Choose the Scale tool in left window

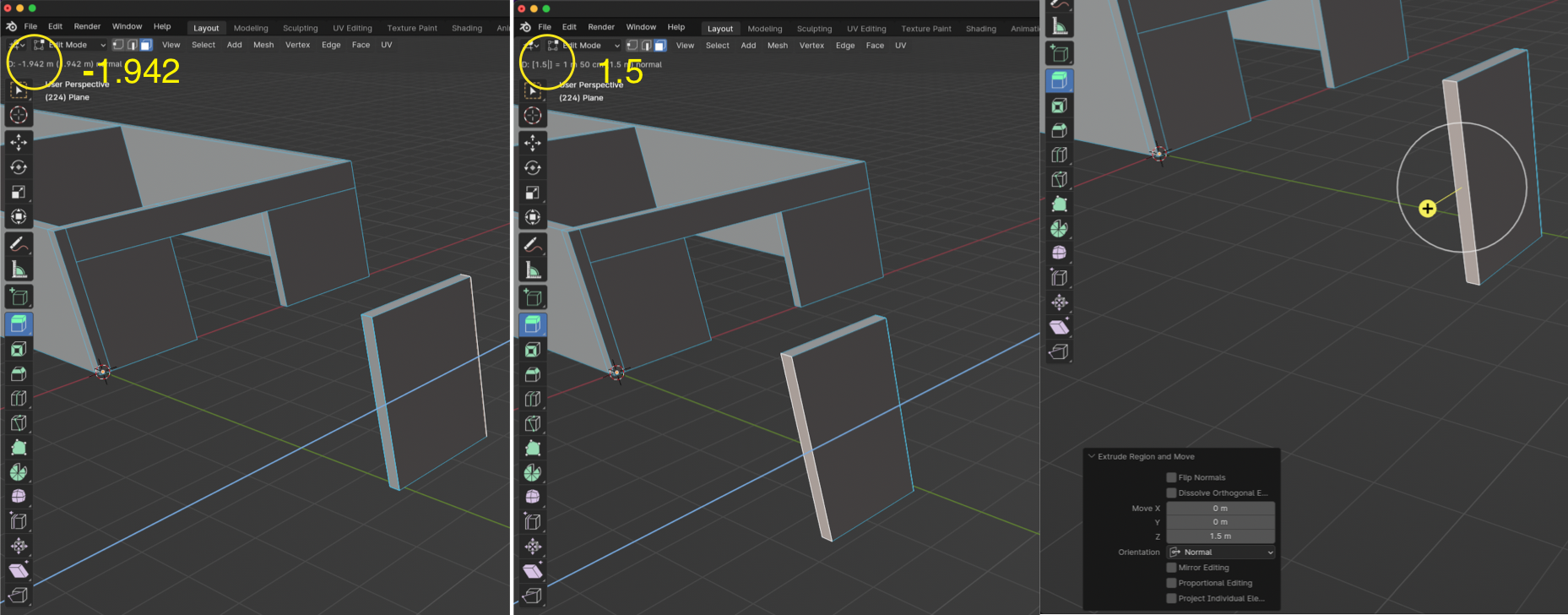click(19, 192)
